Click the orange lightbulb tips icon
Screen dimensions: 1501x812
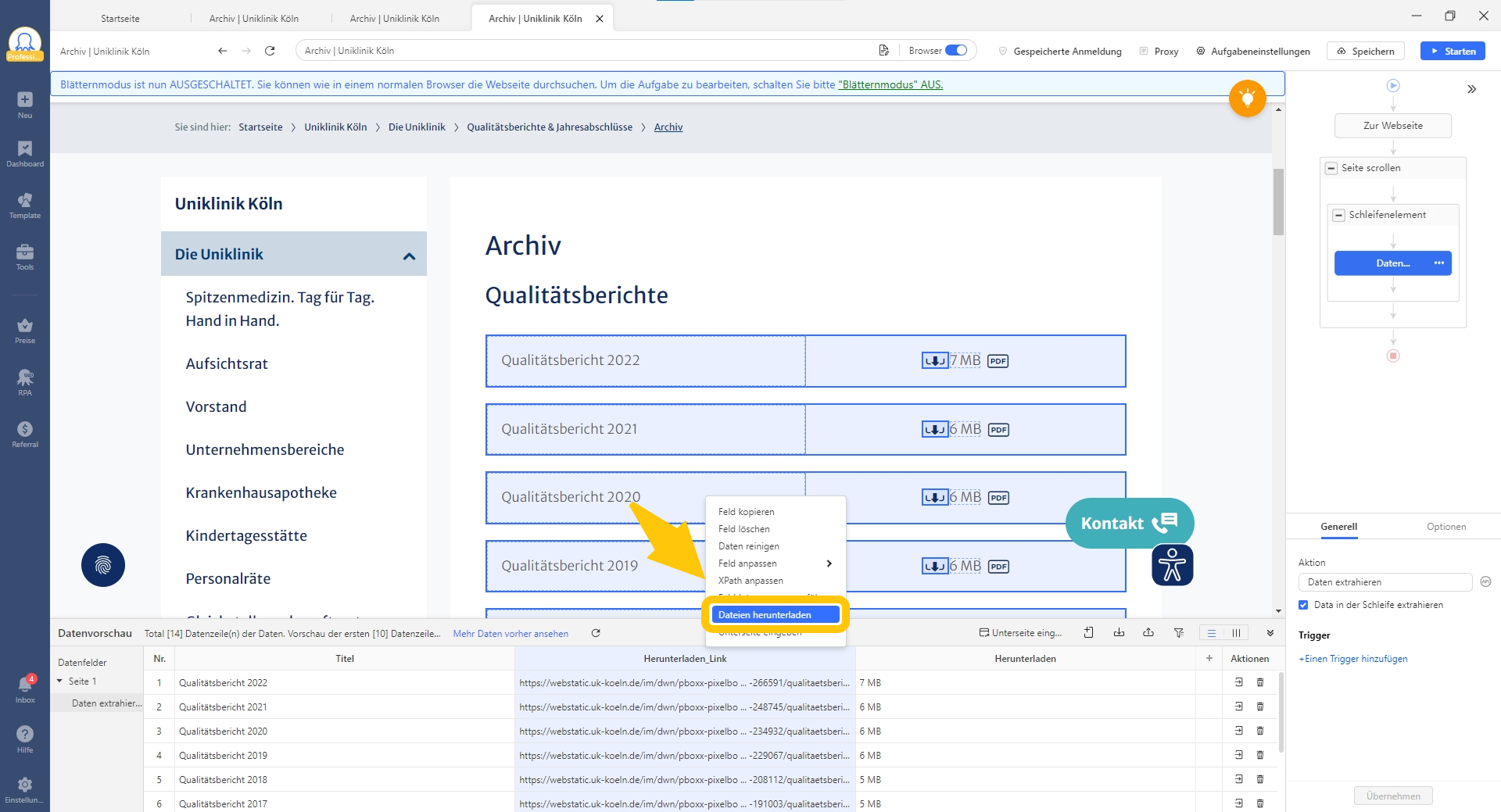click(1247, 98)
